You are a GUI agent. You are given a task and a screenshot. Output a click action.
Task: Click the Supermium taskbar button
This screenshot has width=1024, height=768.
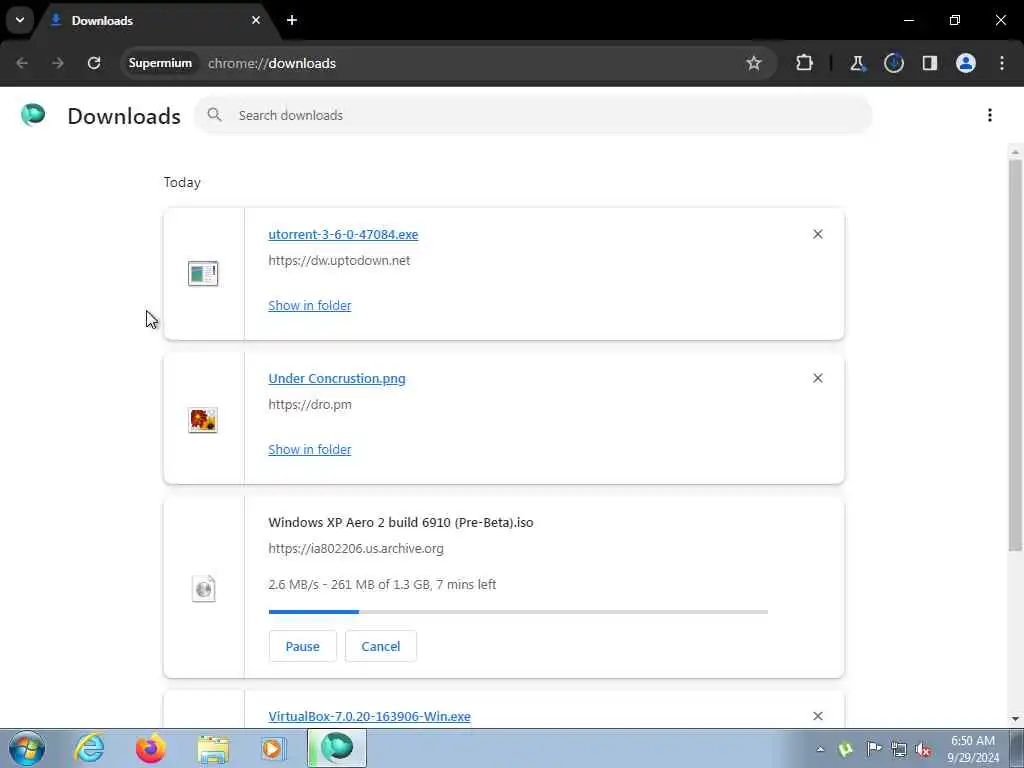(337, 748)
